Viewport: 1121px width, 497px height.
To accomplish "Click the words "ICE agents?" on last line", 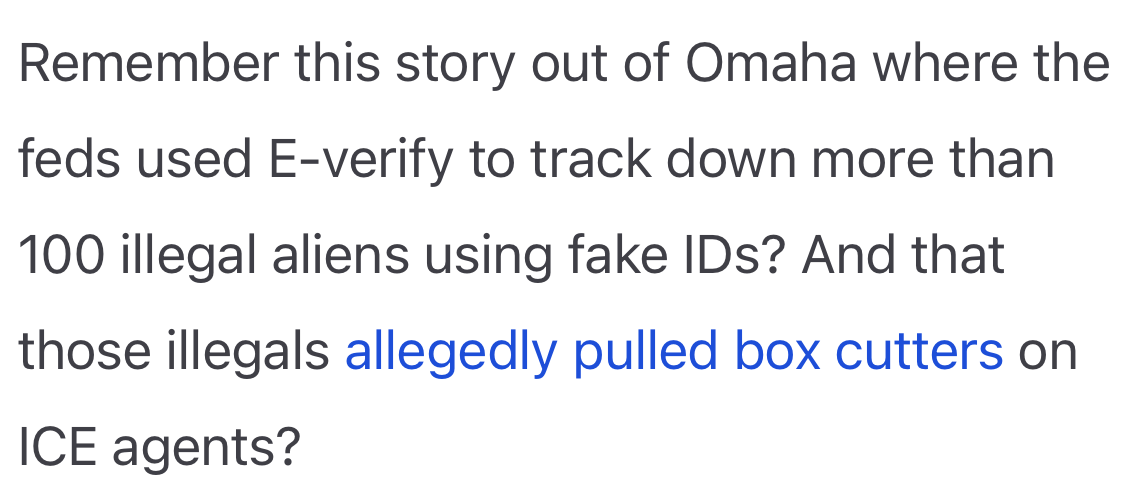I will [160, 447].
